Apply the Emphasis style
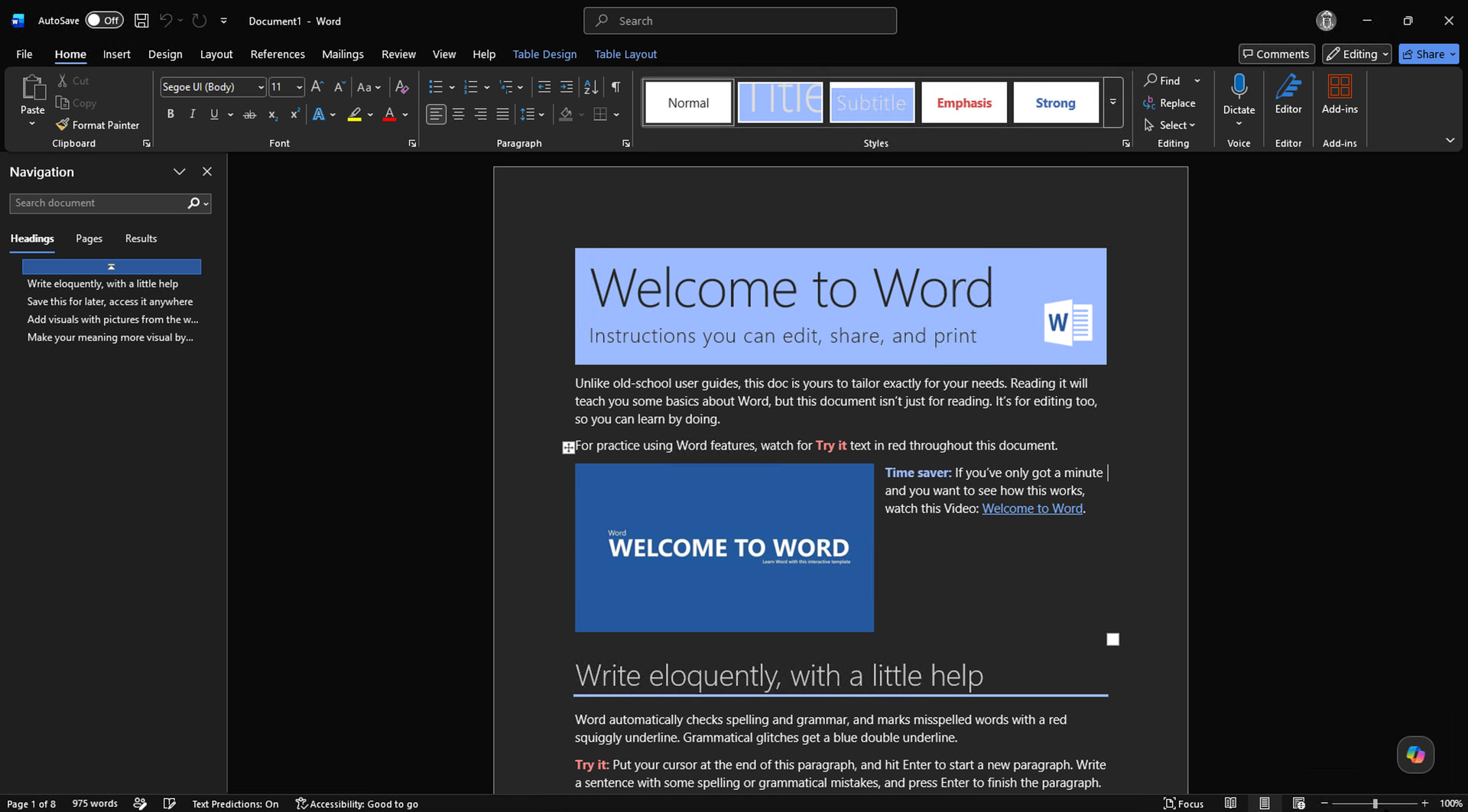1468x812 pixels. point(964,102)
